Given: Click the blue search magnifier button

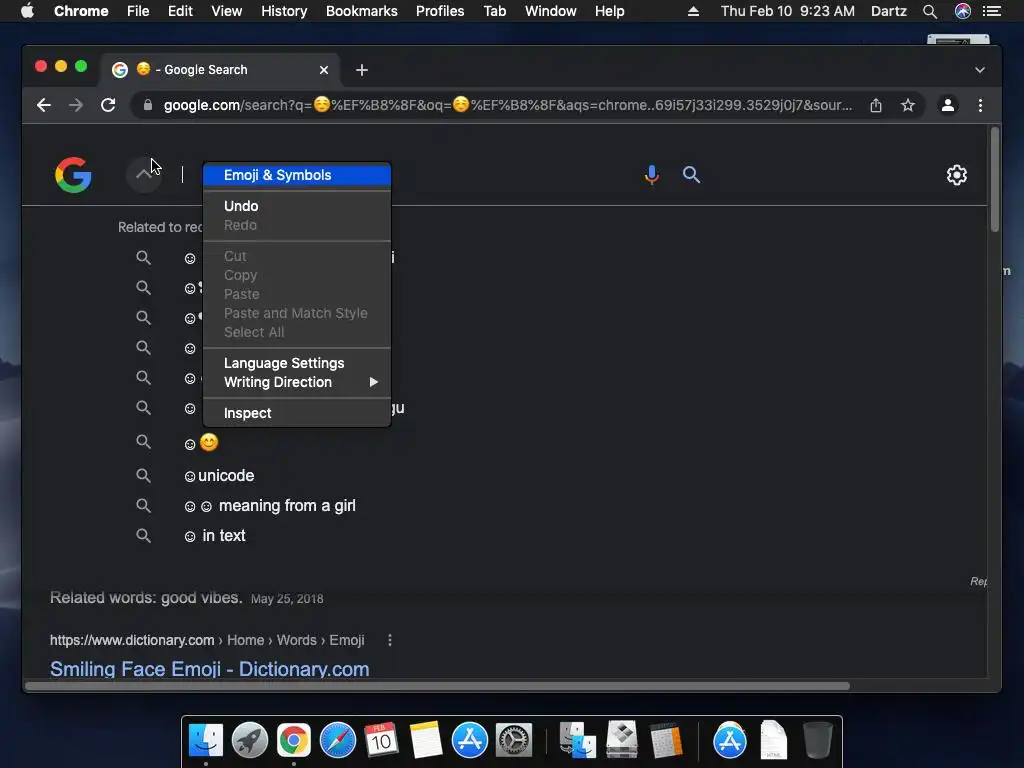Looking at the screenshot, I should click(x=691, y=175).
